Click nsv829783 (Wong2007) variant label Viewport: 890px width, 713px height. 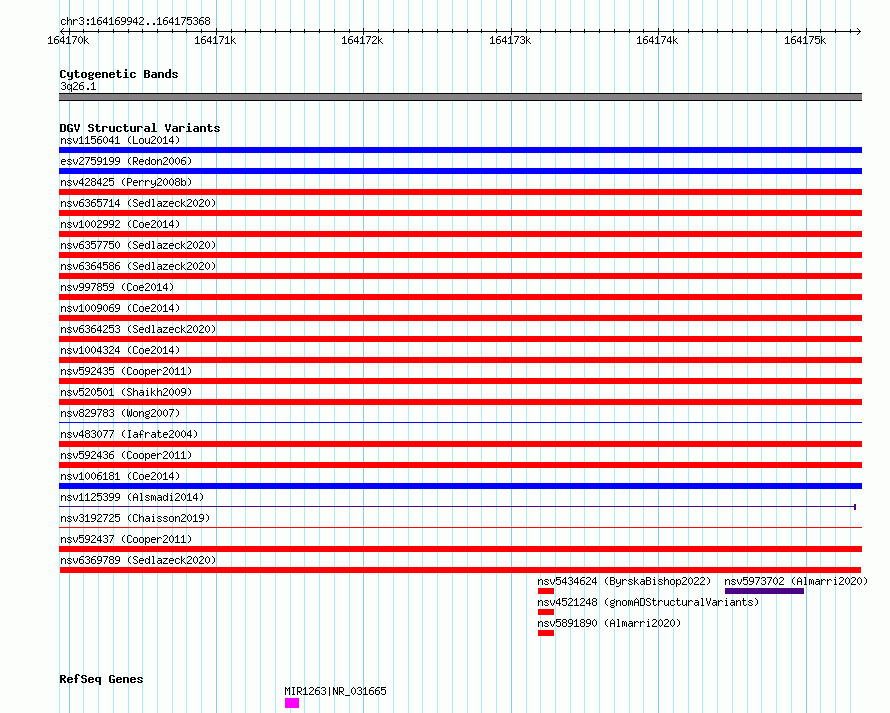[x=120, y=413]
